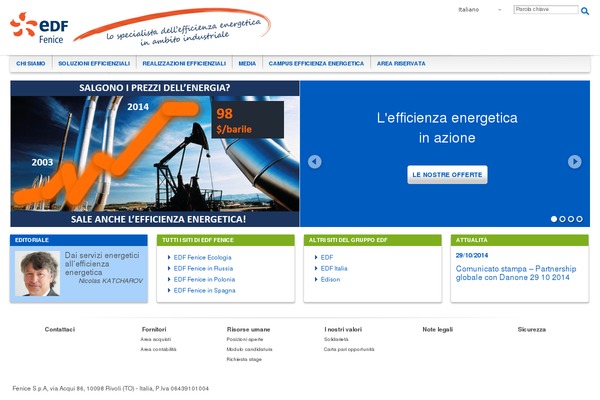Viewport: 600px width, 400px height.
Task: Click the 29/10/2014 news date
Action: 472,255
